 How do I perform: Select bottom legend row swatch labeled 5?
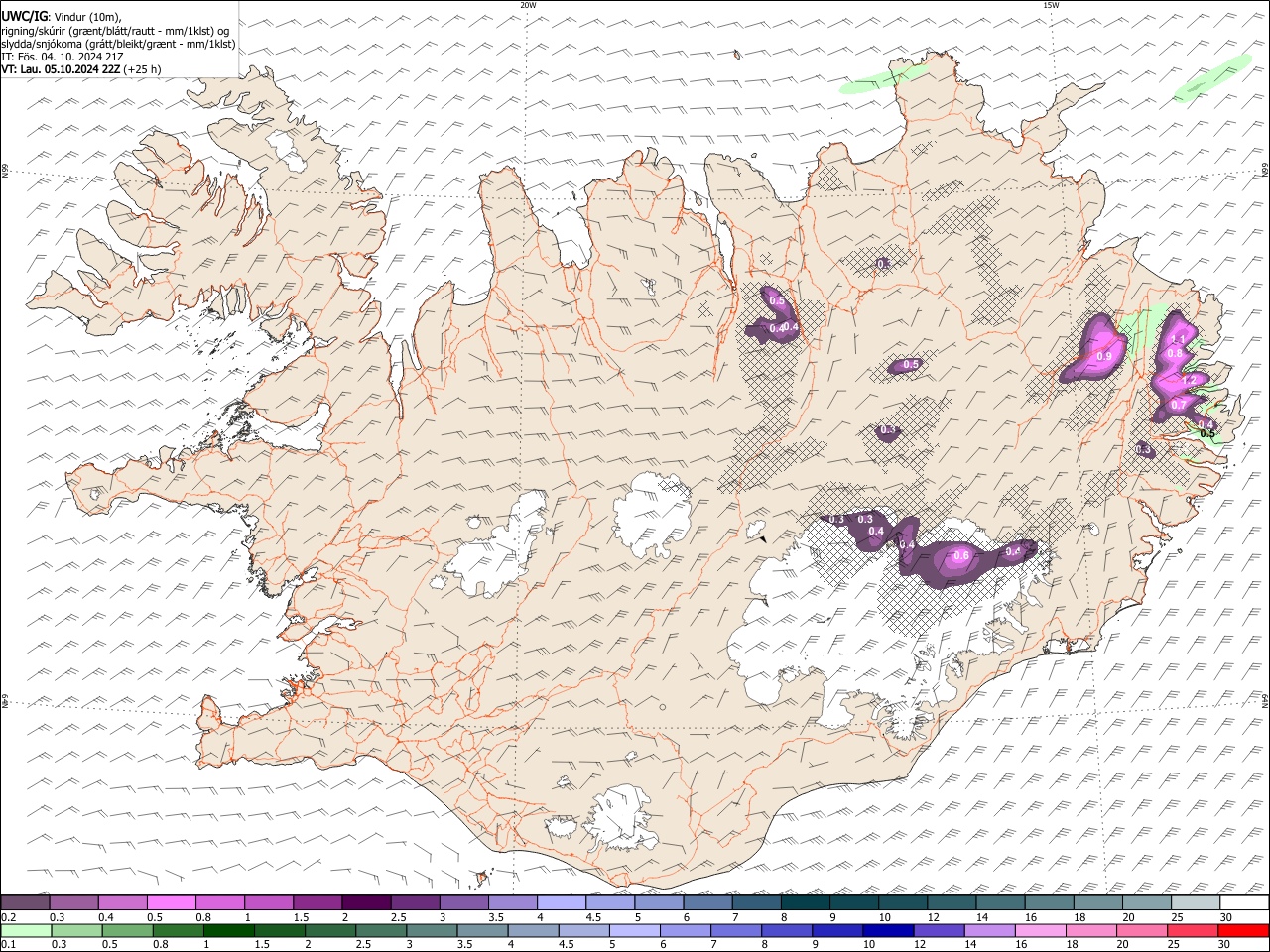click(635, 931)
